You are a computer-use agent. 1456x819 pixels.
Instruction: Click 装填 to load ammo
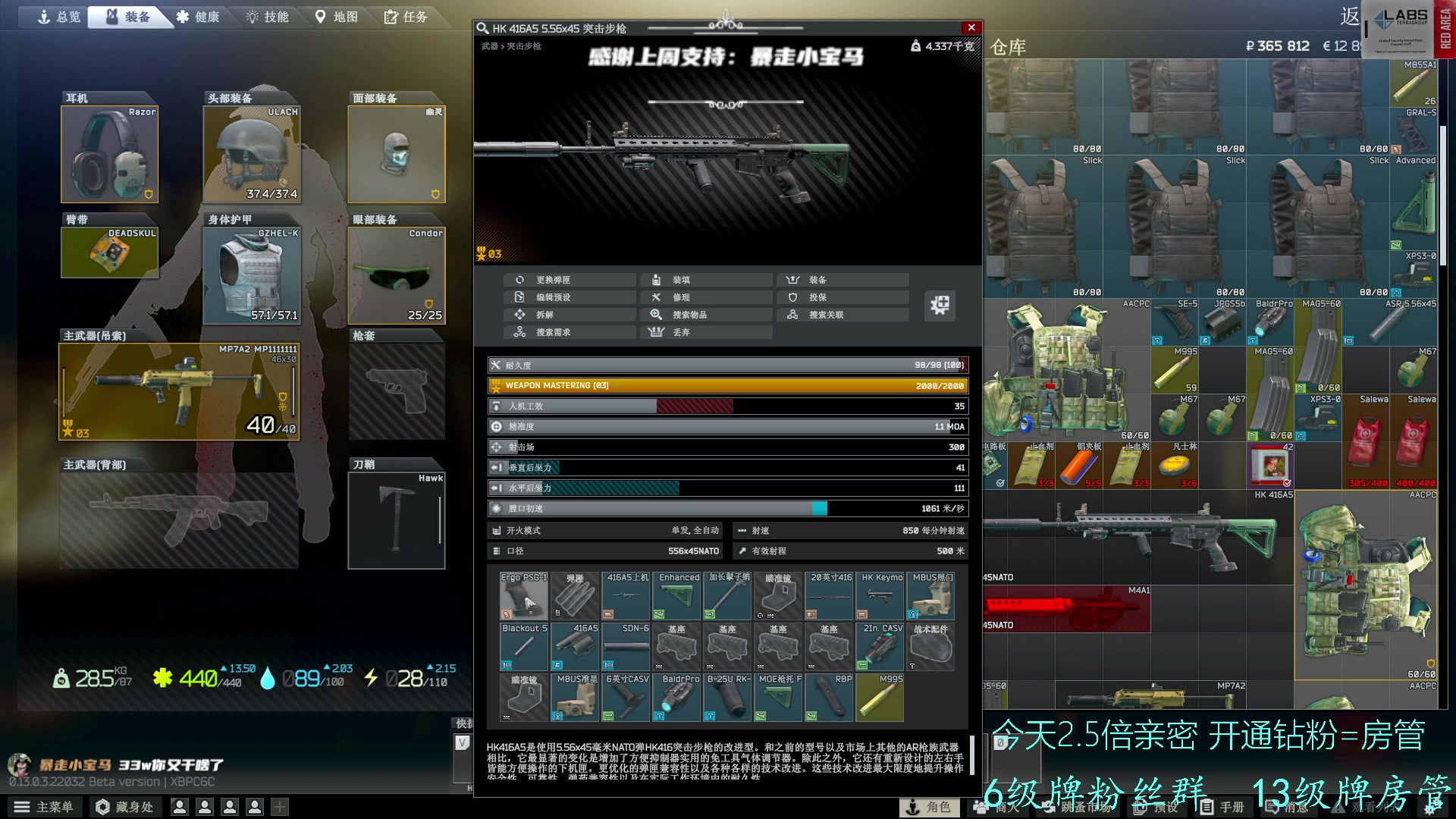(x=706, y=280)
